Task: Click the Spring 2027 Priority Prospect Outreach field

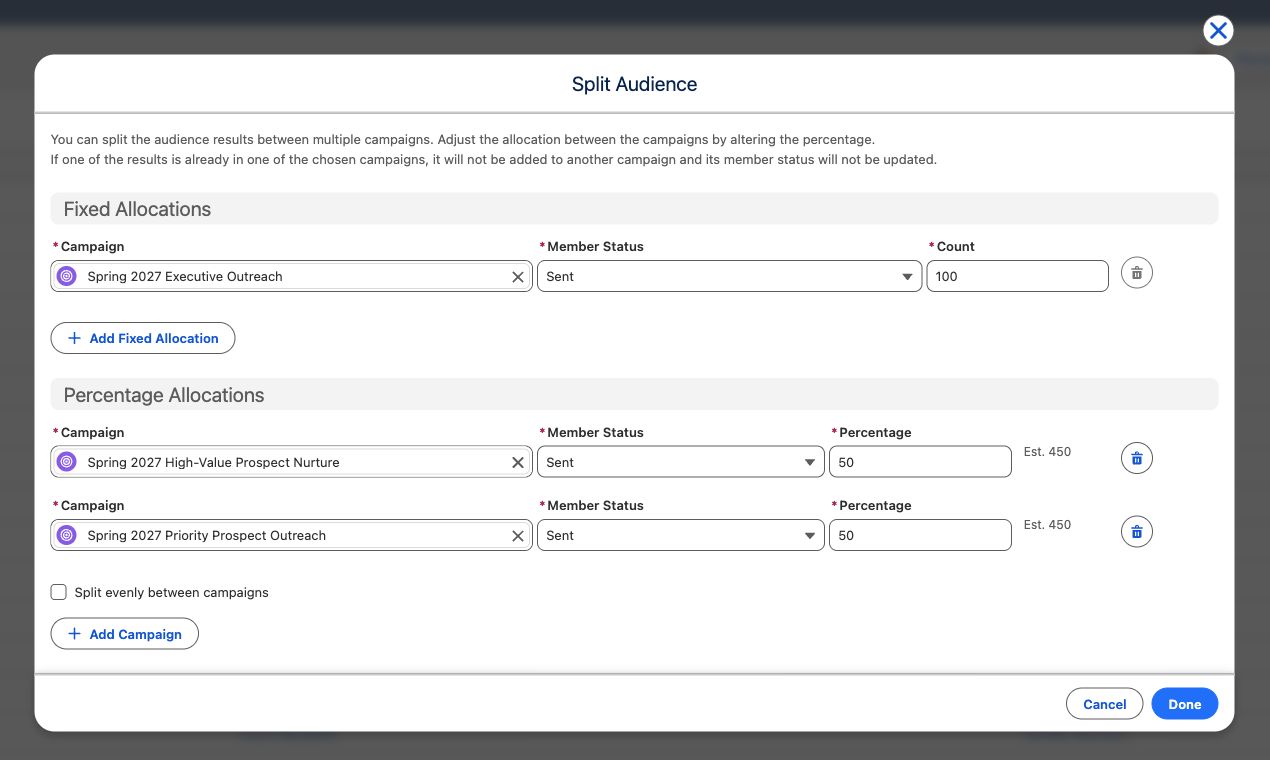Action: point(291,535)
